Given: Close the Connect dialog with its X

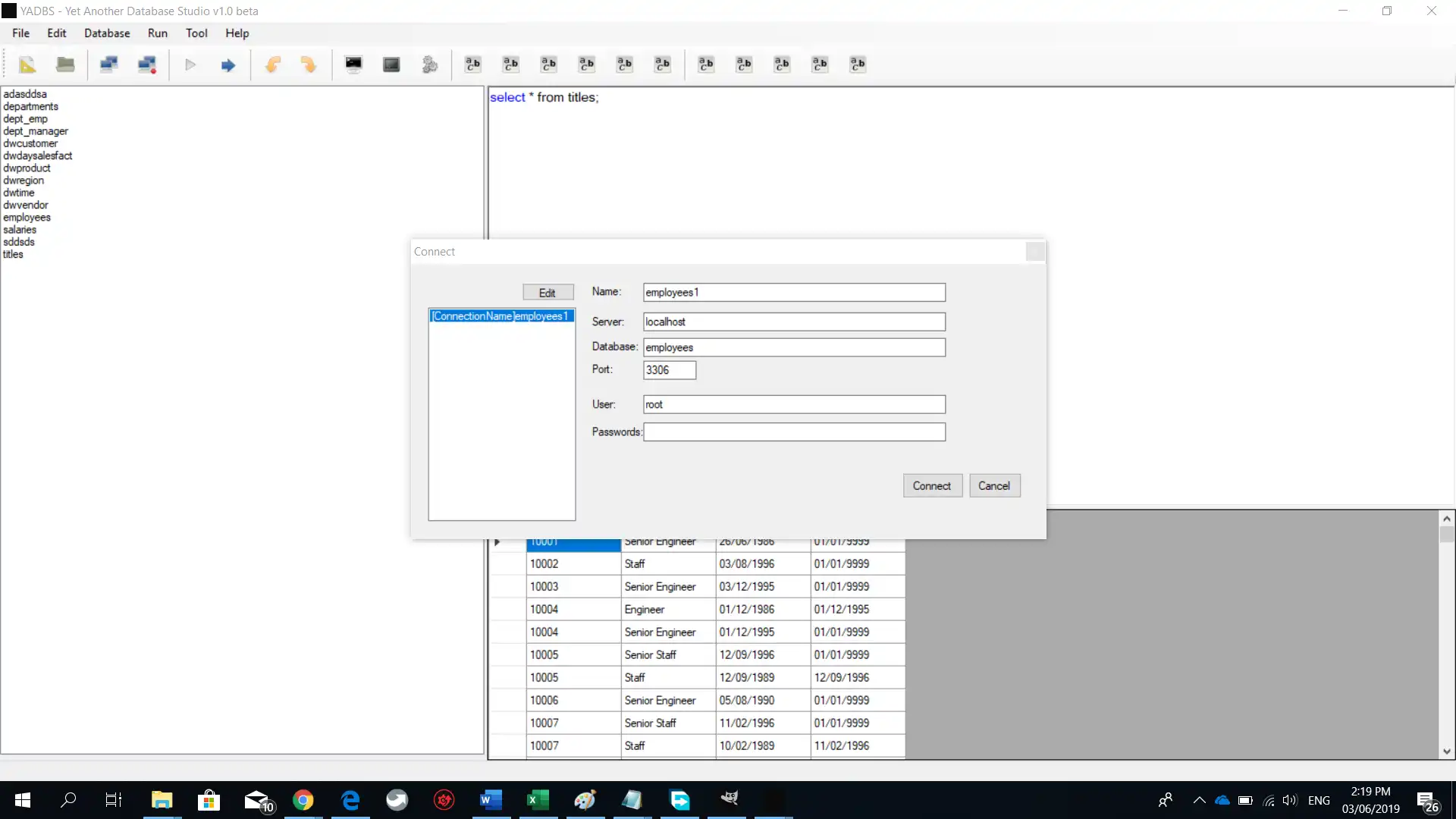Looking at the screenshot, I should click(x=1035, y=252).
